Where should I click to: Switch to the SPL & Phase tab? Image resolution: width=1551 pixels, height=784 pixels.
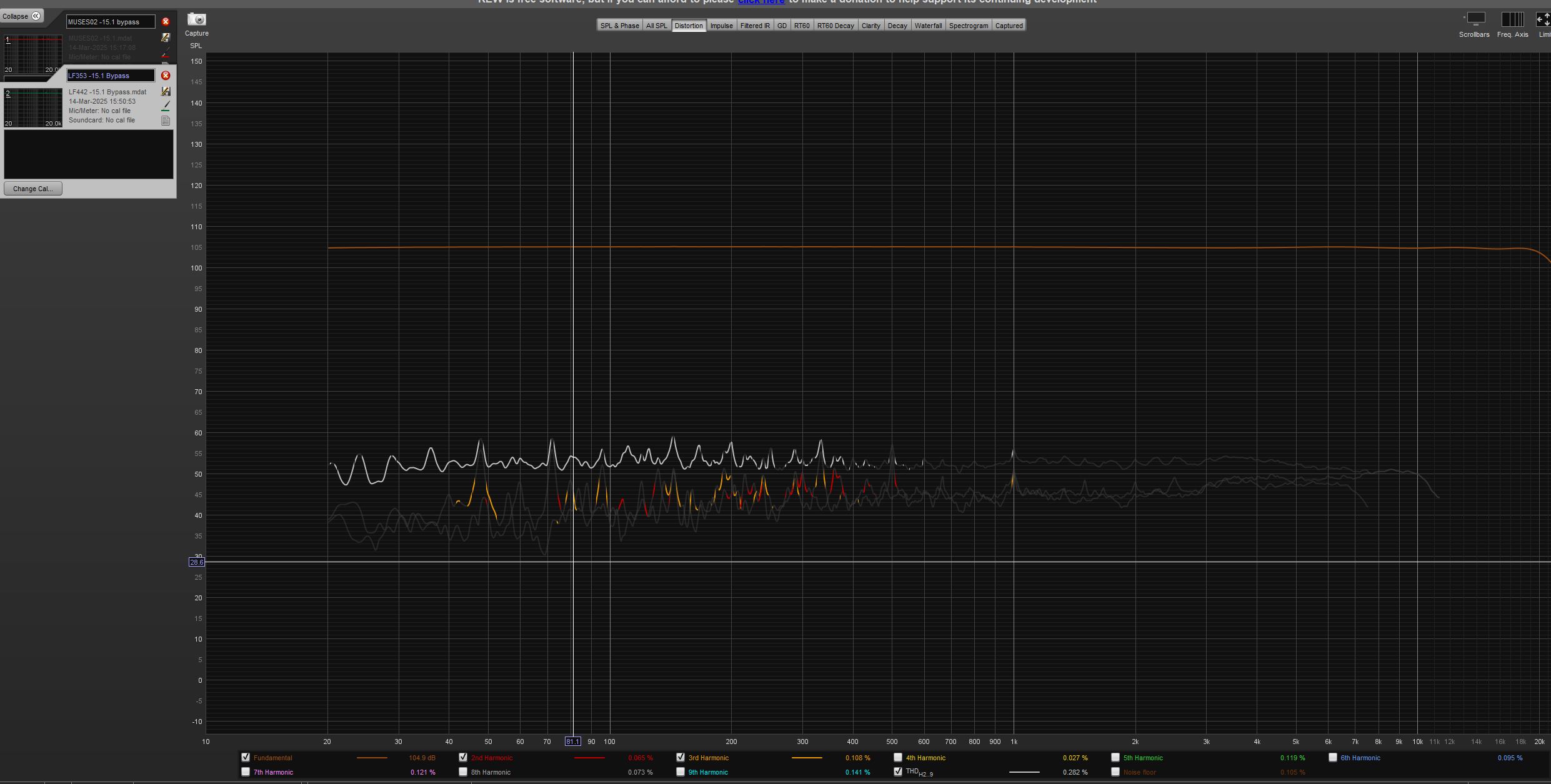pos(619,26)
